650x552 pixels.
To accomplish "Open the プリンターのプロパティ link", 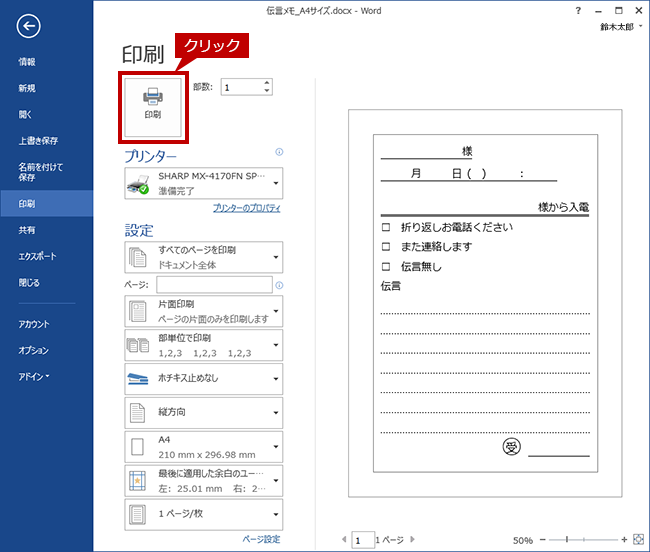I will tap(247, 208).
